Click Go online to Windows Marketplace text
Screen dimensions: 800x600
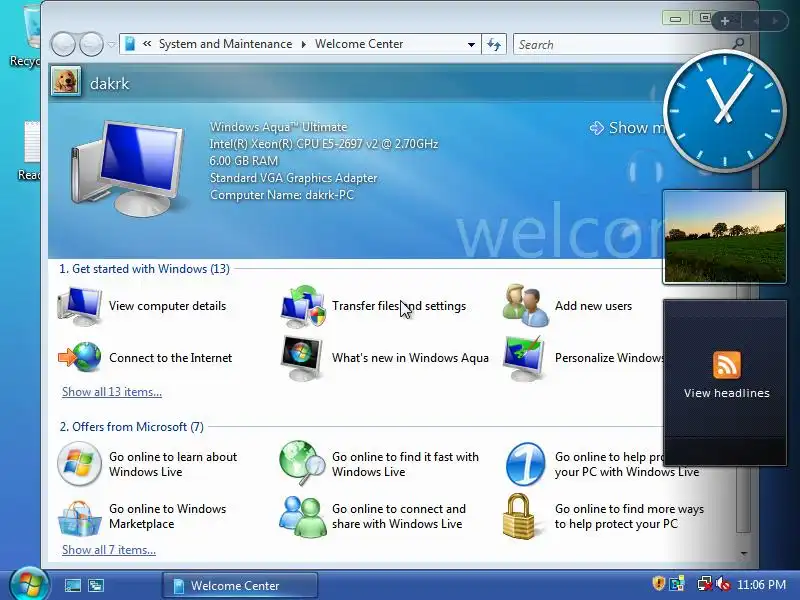(x=167, y=516)
